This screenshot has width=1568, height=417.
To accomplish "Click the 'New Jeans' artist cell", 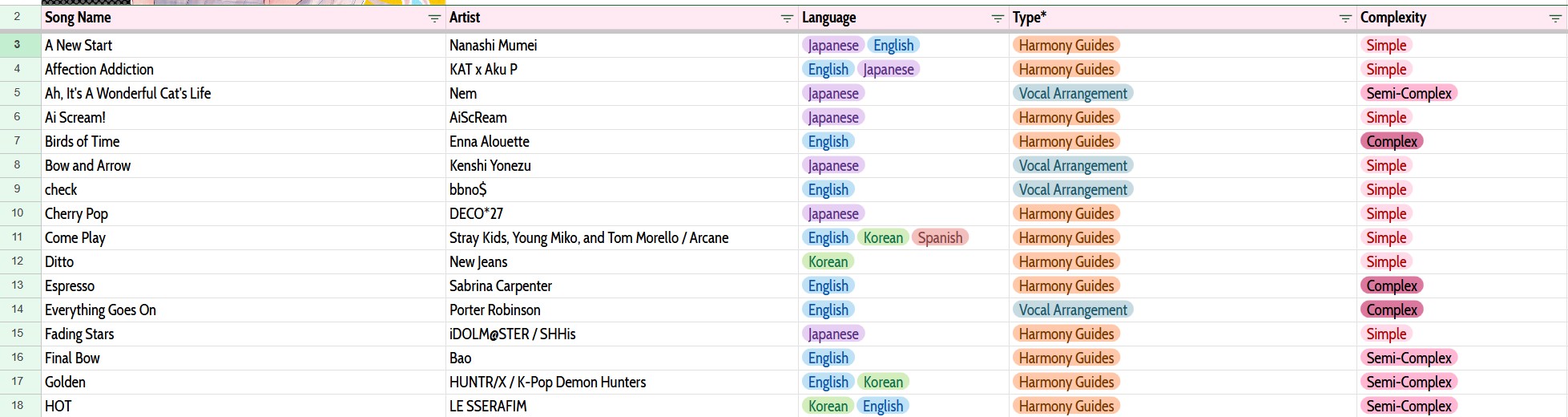I will (622, 262).
